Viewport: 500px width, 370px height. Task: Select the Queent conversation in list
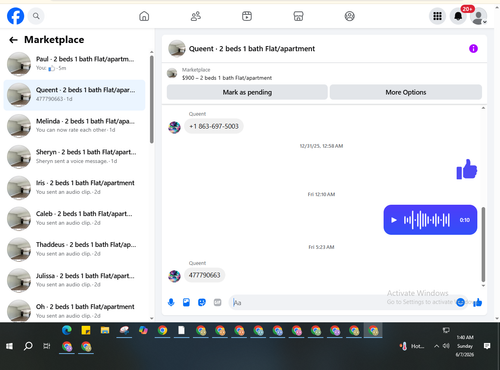click(74, 95)
